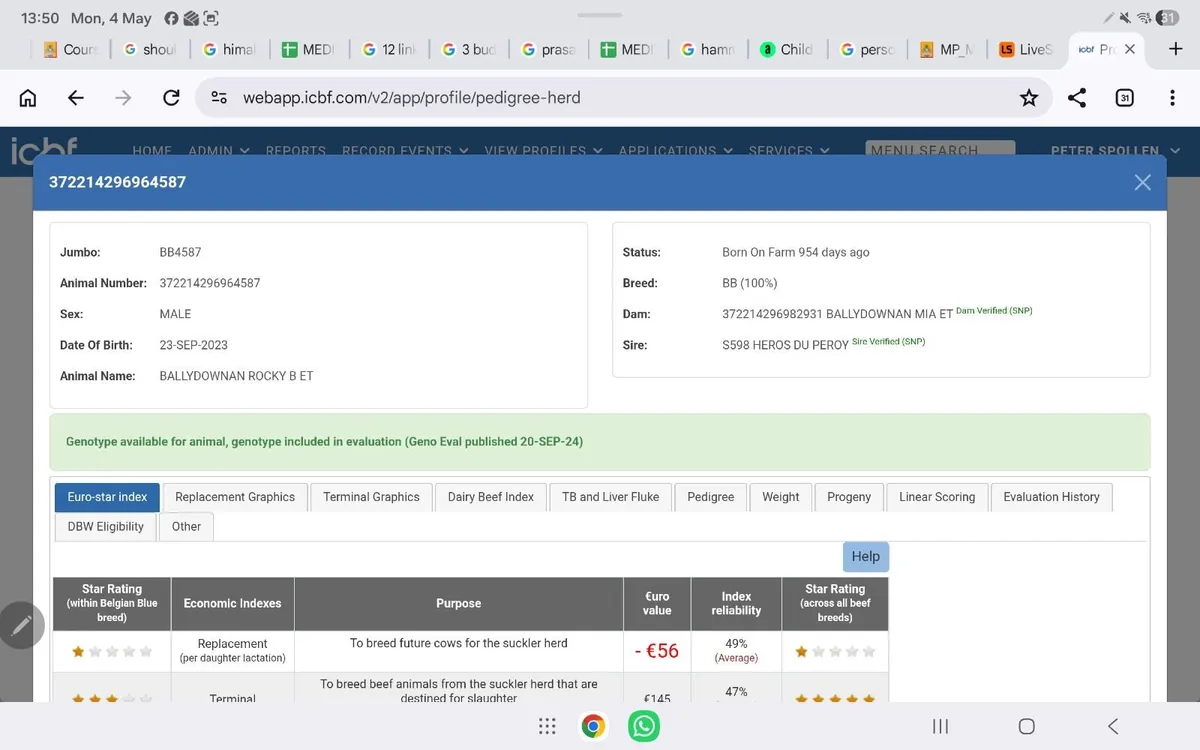This screenshot has width=1200, height=750.
Task: Click the Wi-Fi status icon
Action: click(x=1144, y=18)
